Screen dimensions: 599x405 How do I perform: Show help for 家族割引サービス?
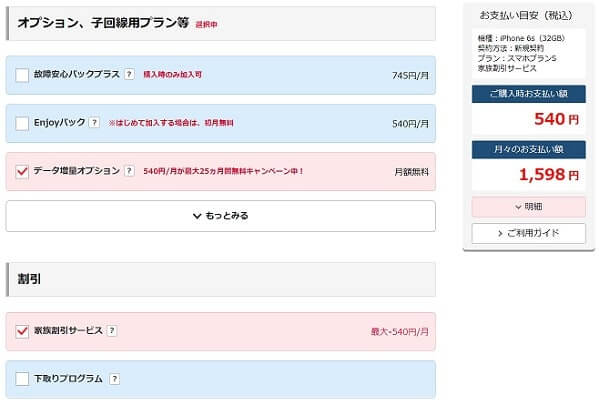click(112, 330)
